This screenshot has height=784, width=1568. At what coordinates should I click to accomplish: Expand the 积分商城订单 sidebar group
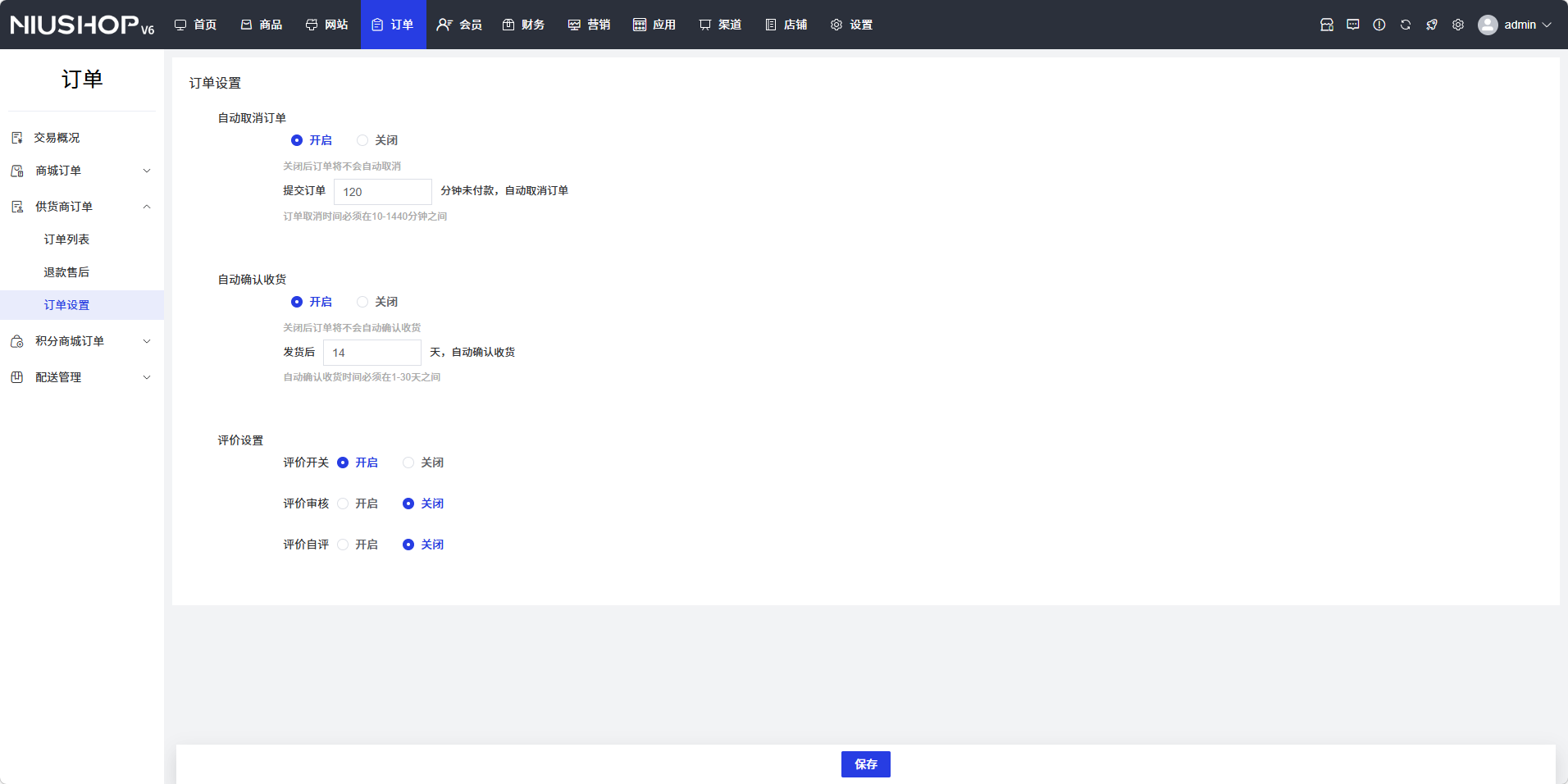coord(82,341)
